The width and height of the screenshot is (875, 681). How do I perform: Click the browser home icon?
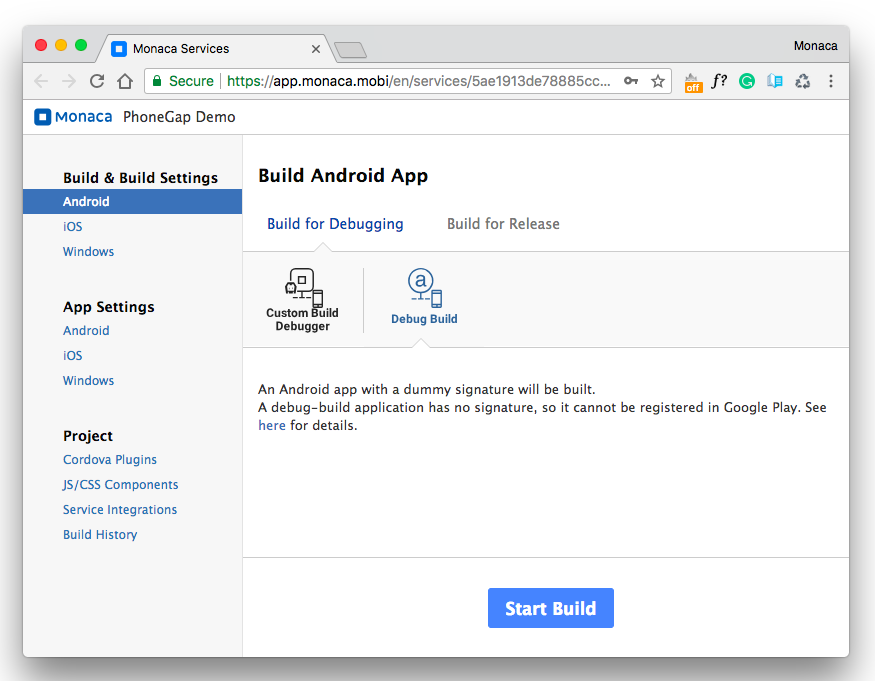point(125,81)
